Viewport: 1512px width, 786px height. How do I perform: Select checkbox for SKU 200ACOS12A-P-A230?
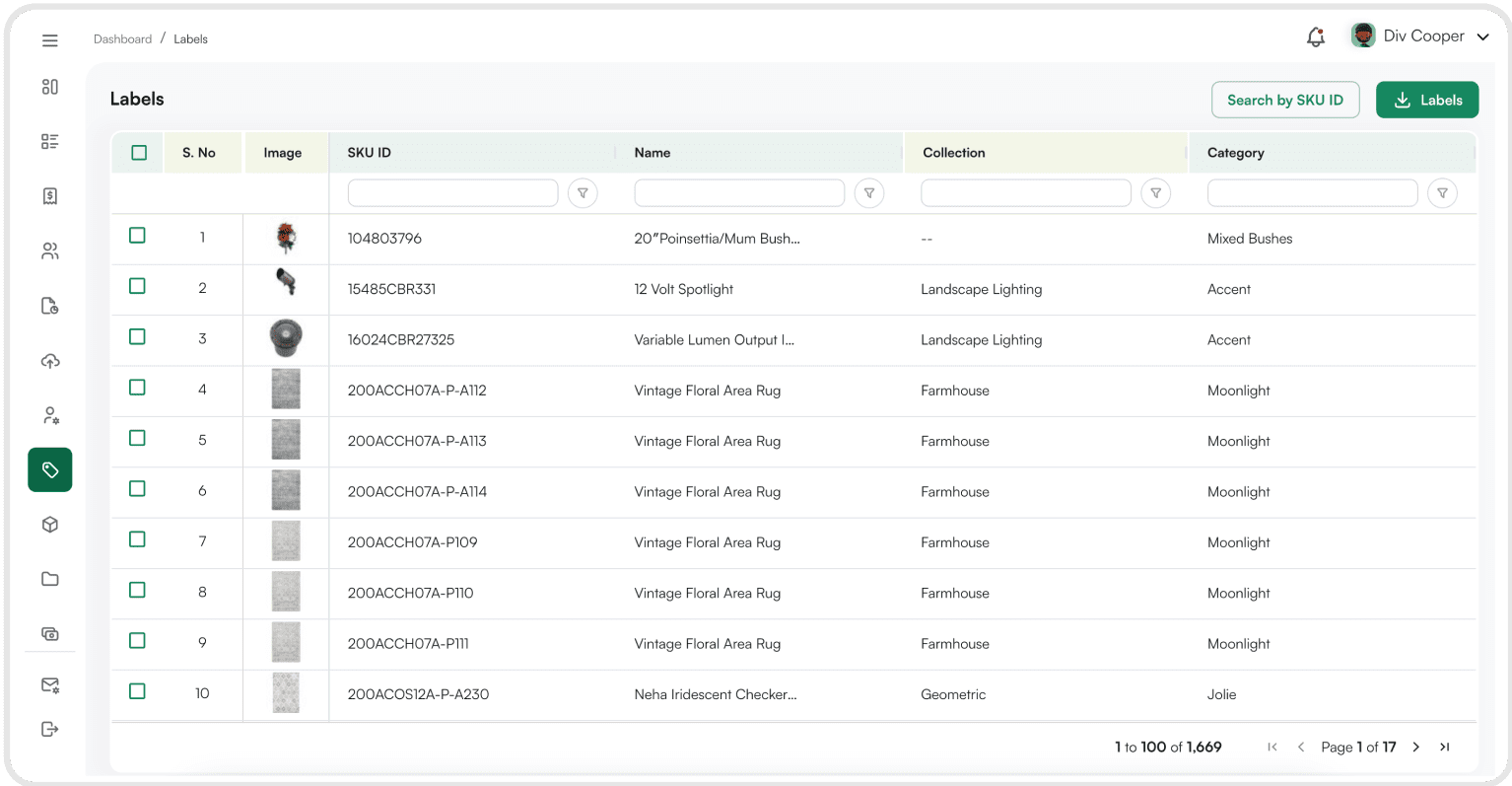(137, 691)
